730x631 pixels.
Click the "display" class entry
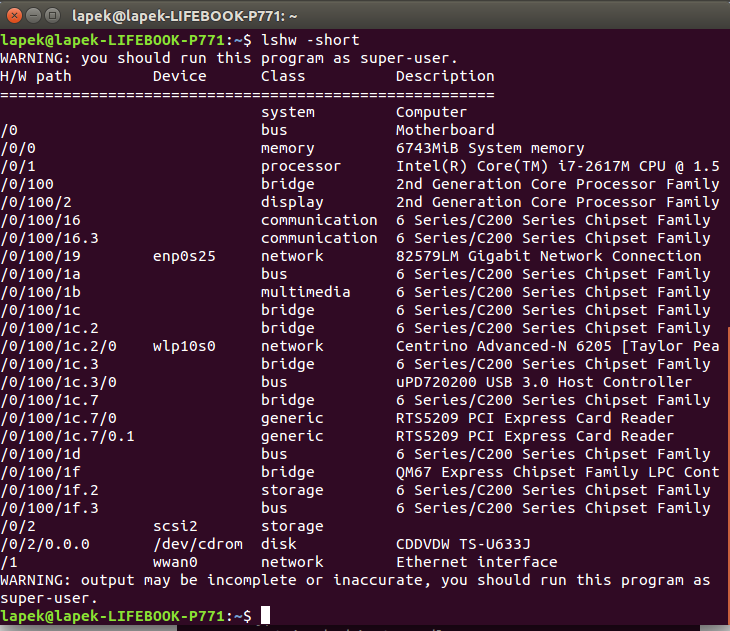pos(292,202)
